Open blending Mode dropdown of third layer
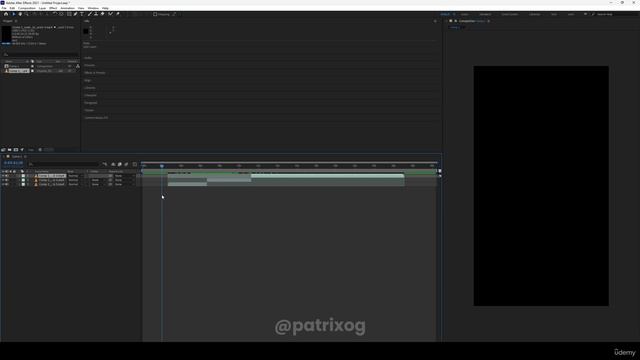Image resolution: width=640 pixels, height=360 pixels. click(76, 184)
